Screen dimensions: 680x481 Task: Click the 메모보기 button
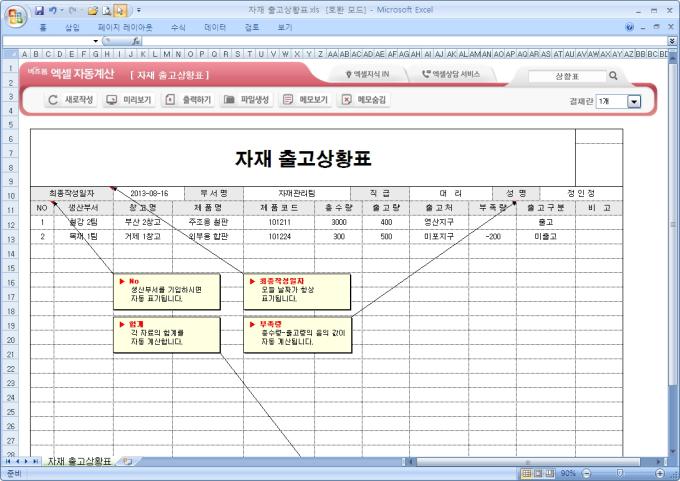305,100
